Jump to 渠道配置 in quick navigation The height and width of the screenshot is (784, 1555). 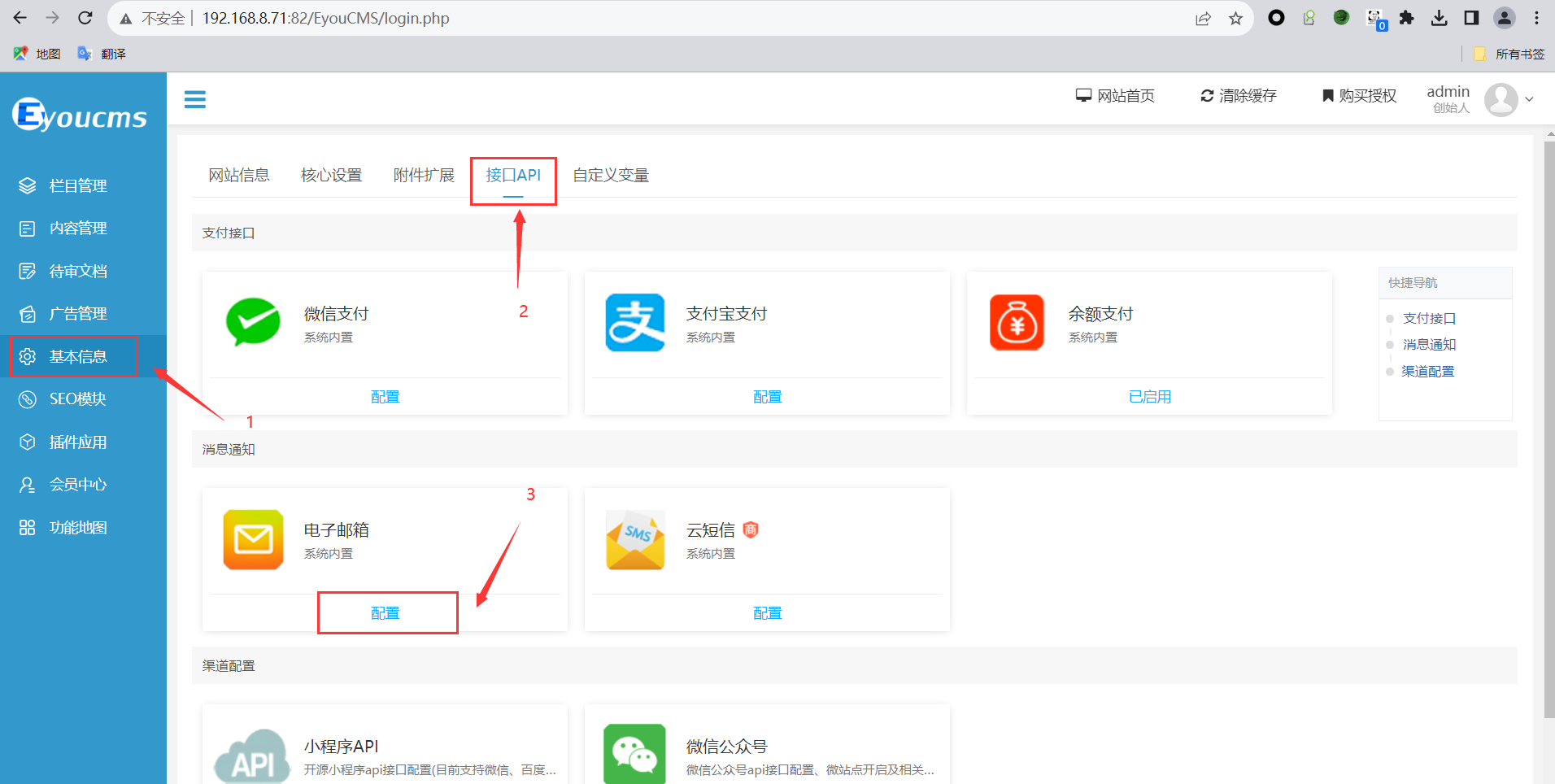1428,372
